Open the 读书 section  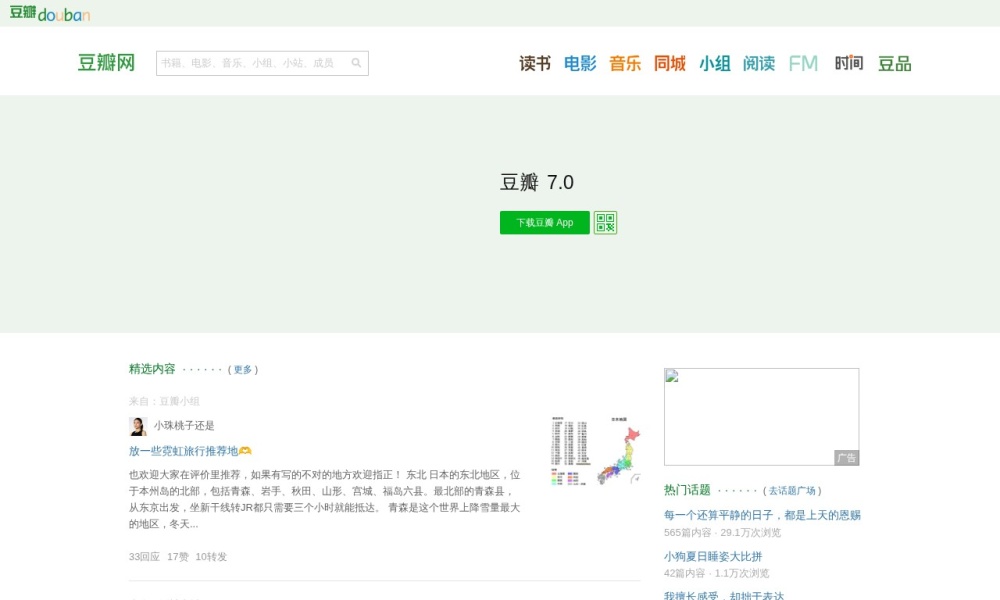[x=535, y=63]
